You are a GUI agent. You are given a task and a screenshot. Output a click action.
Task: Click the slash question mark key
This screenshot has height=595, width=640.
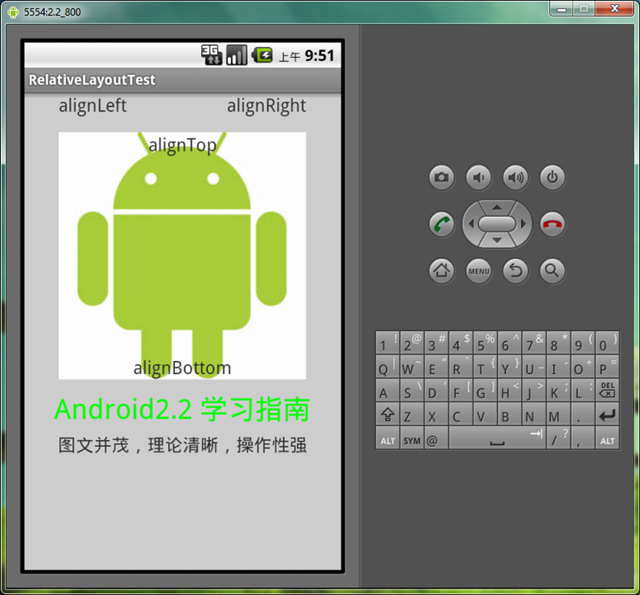click(558, 438)
